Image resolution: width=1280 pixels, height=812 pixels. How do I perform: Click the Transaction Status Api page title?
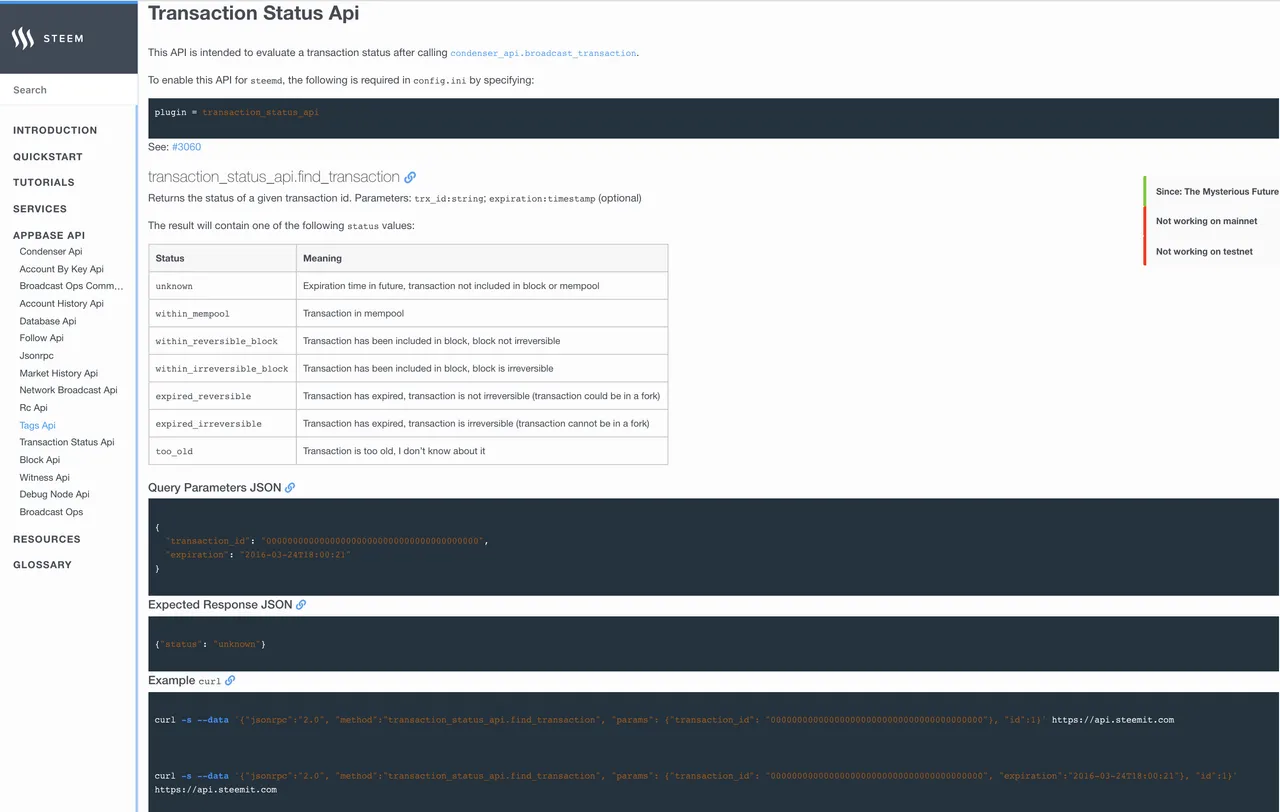click(x=254, y=14)
